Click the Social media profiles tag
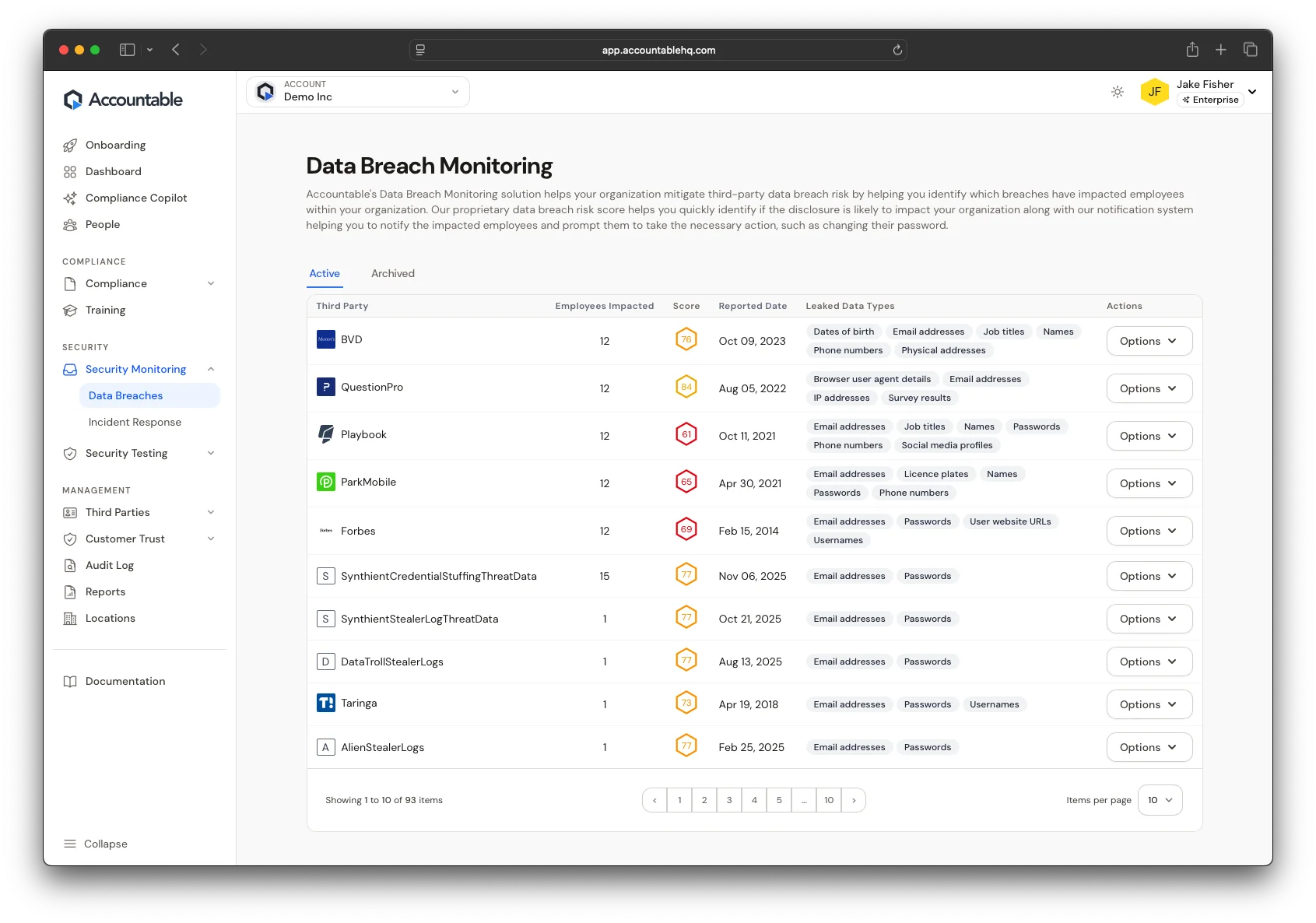The width and height of the screenshot is (1316, 923). pos(947,446)
